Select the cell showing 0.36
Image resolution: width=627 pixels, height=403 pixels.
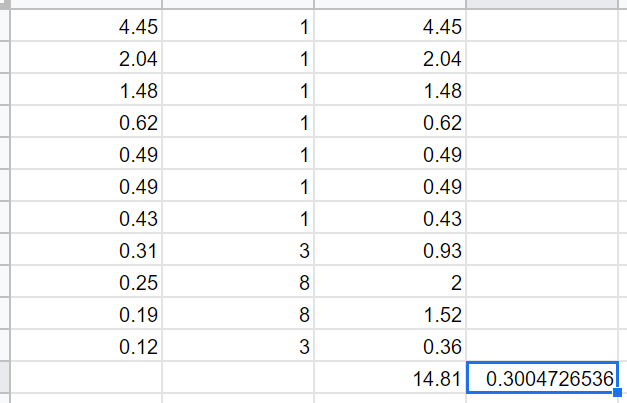(390, 345)
